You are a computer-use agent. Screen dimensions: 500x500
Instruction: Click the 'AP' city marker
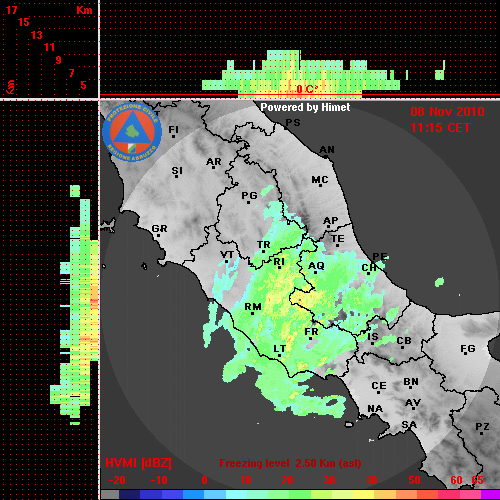click(x=330, y=222)
